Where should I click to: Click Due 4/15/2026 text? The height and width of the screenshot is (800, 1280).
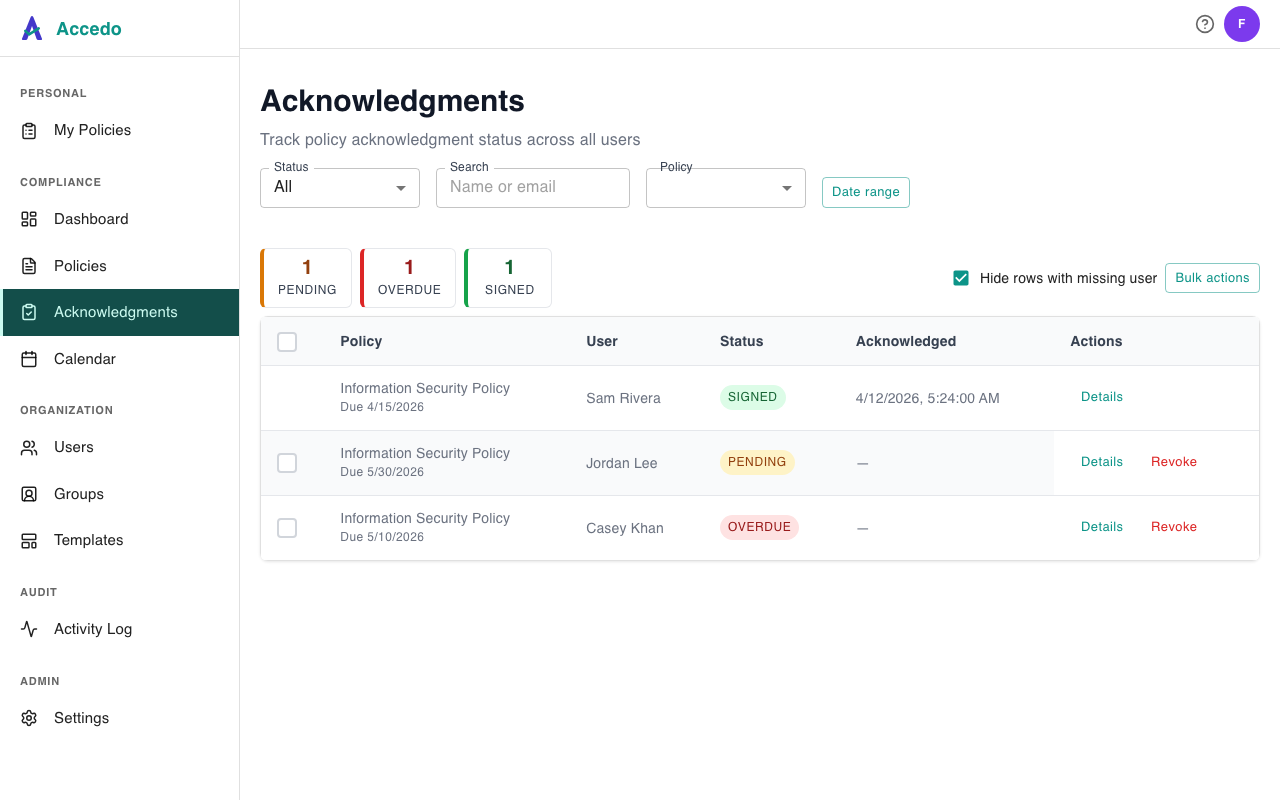pos(382,407)
